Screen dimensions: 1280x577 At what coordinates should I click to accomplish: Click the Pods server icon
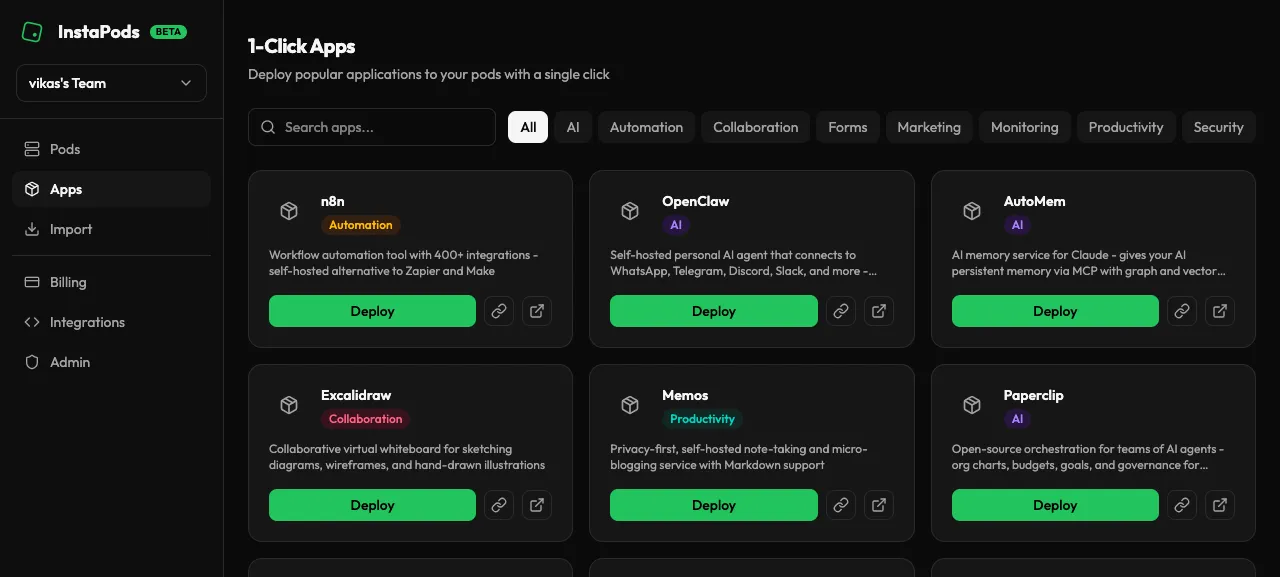tap(32, 149)
